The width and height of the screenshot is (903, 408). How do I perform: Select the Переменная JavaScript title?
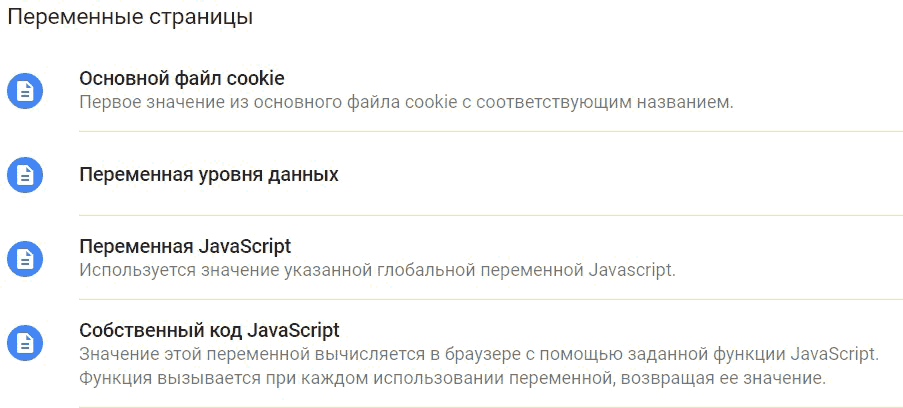pos(185,247)
